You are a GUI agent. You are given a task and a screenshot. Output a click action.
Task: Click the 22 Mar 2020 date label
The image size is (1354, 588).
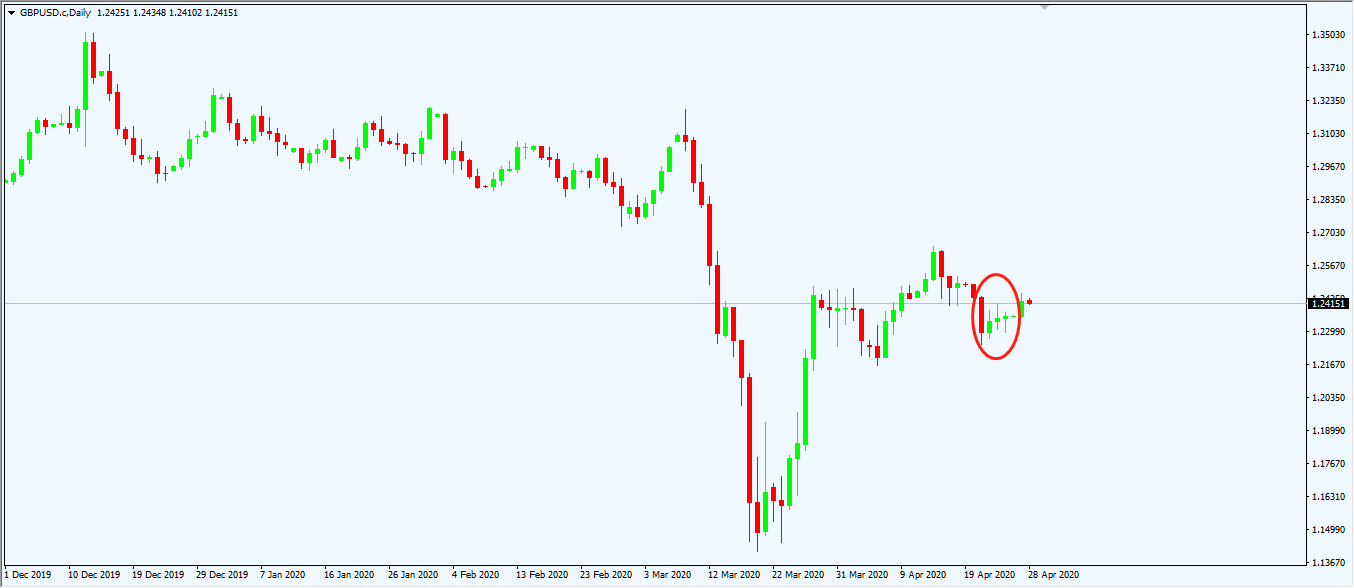coord(797,575)
